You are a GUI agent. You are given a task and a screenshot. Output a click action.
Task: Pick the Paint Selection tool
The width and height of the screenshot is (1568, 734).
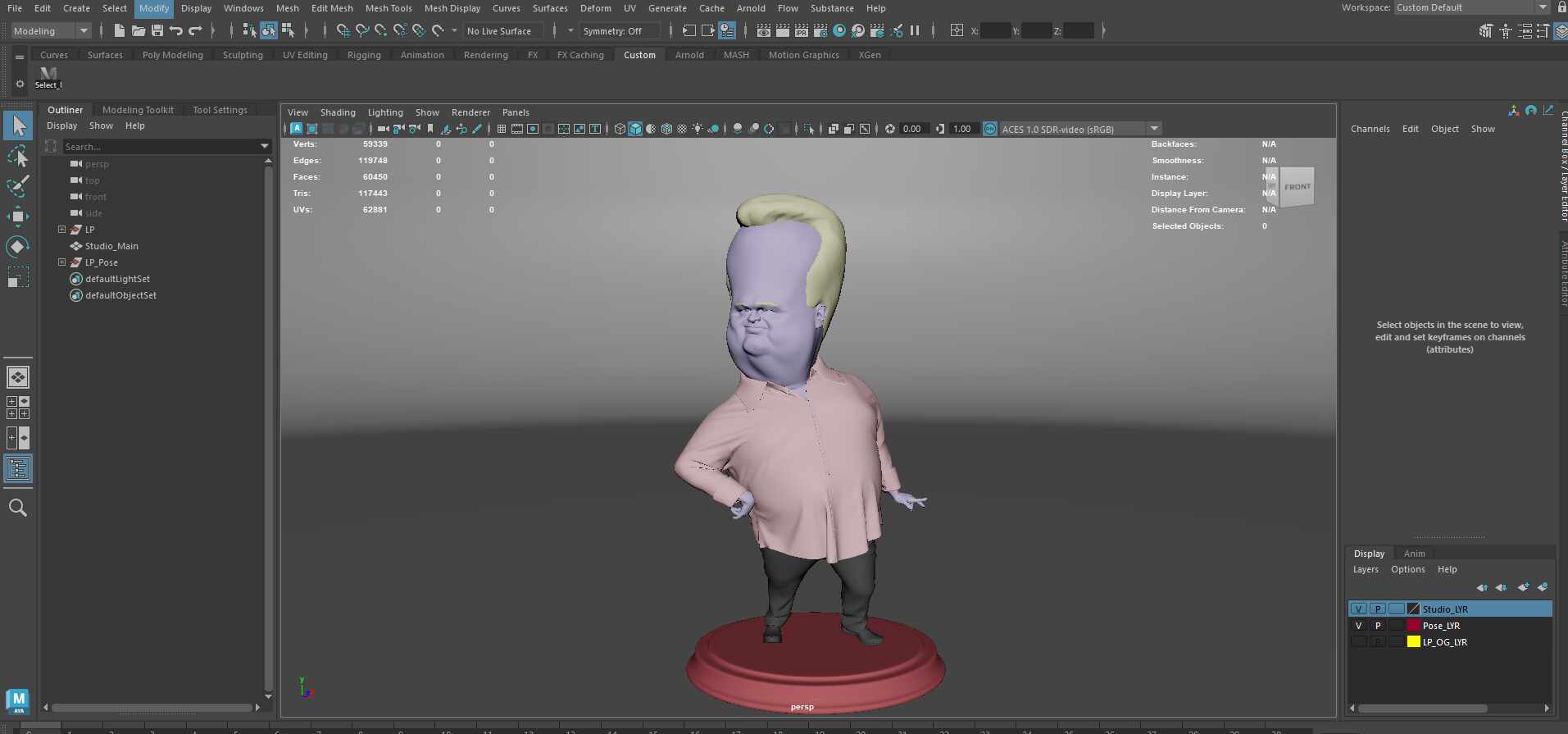17,186
